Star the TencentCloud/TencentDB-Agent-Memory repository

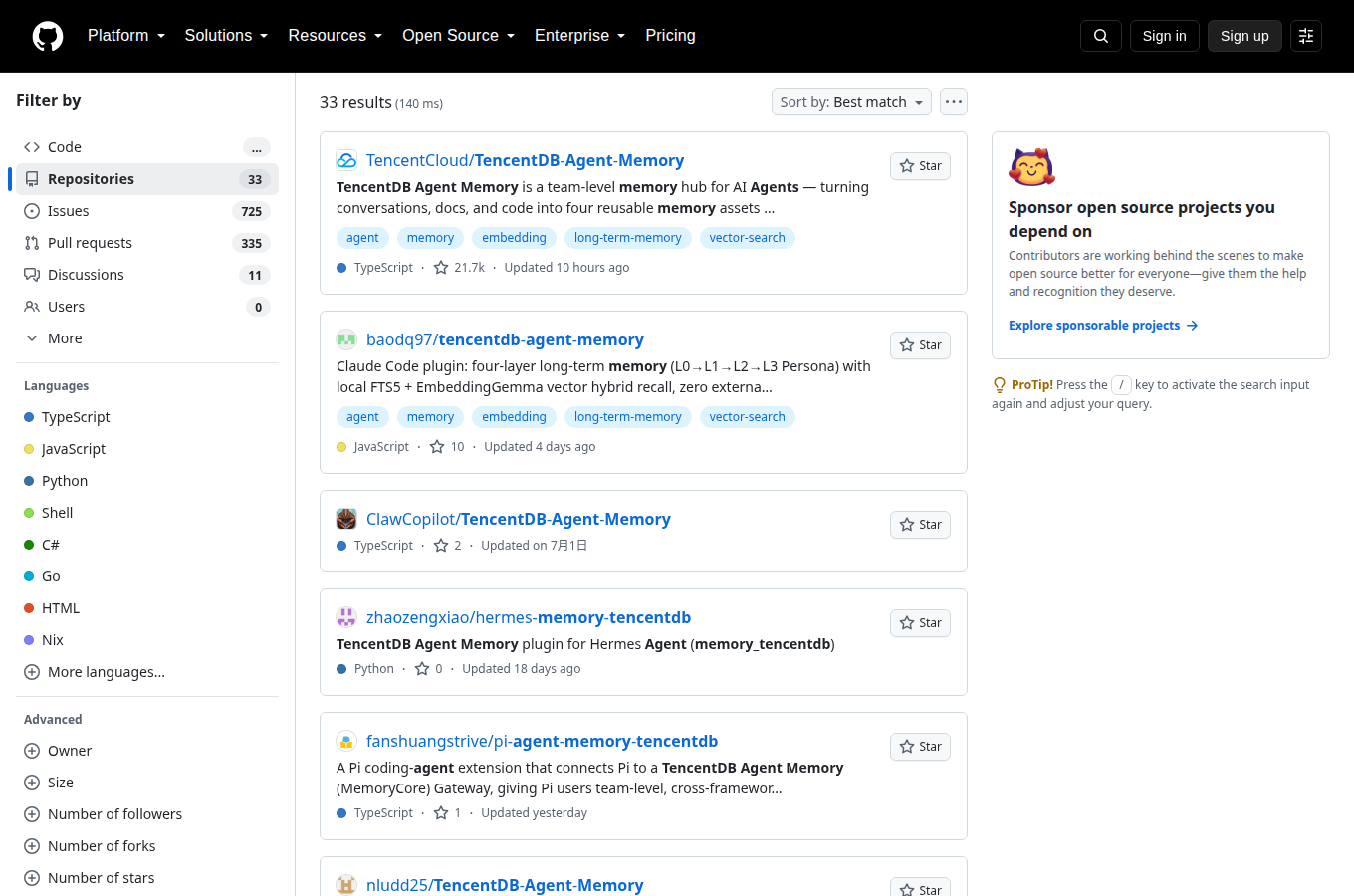(920, 166)
